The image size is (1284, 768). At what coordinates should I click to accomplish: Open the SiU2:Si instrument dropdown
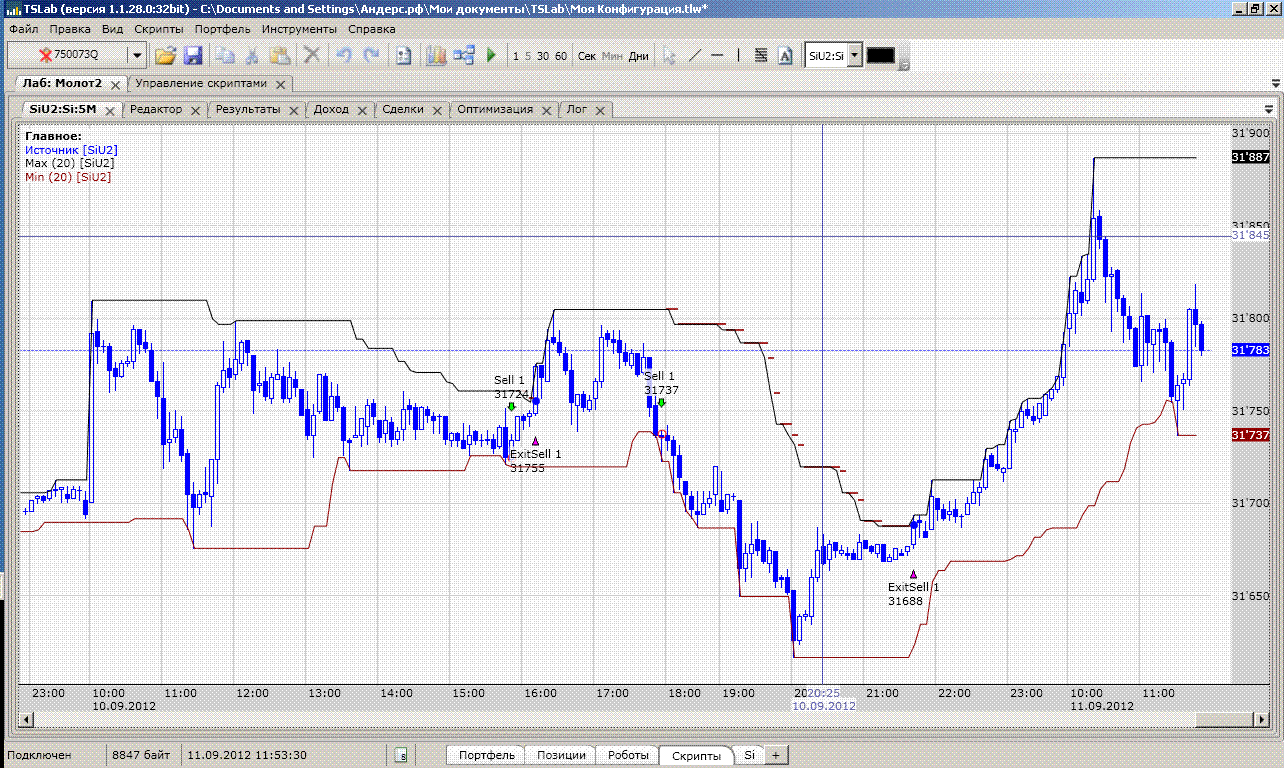854,56
